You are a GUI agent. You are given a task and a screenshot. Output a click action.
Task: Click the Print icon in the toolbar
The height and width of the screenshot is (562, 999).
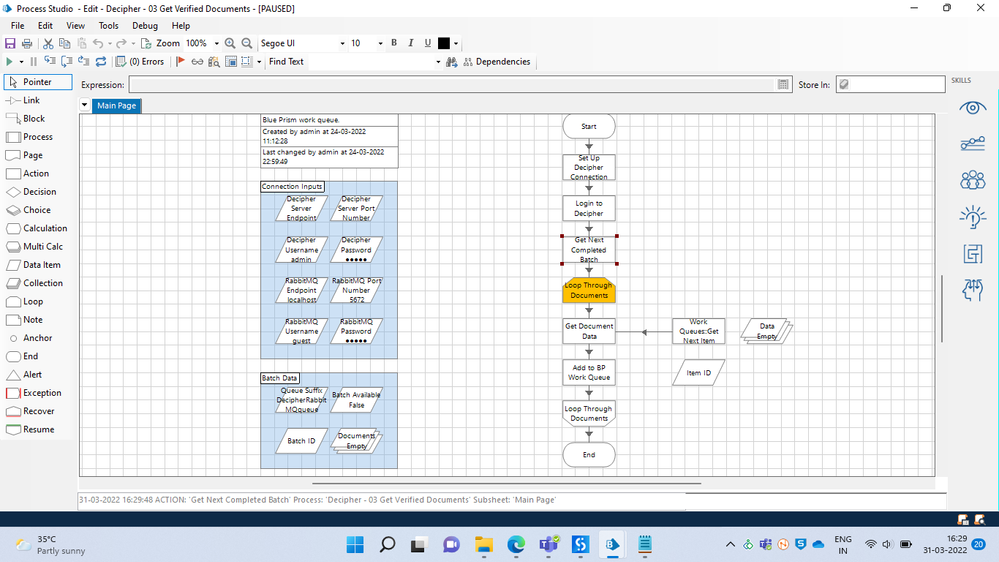tap(27, 44)
